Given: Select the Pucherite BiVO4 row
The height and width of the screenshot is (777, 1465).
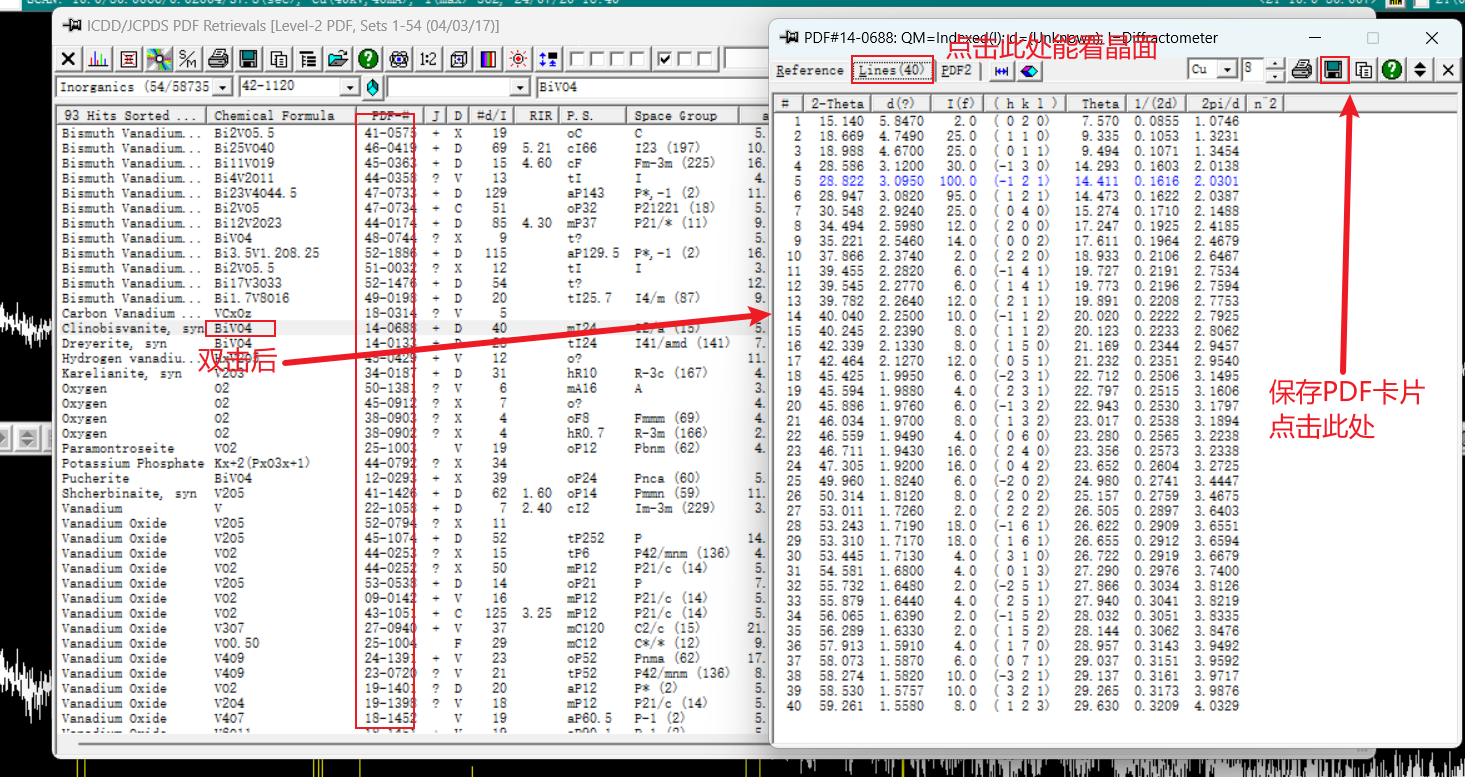Looking at the screenshot, I should point(413,478).
